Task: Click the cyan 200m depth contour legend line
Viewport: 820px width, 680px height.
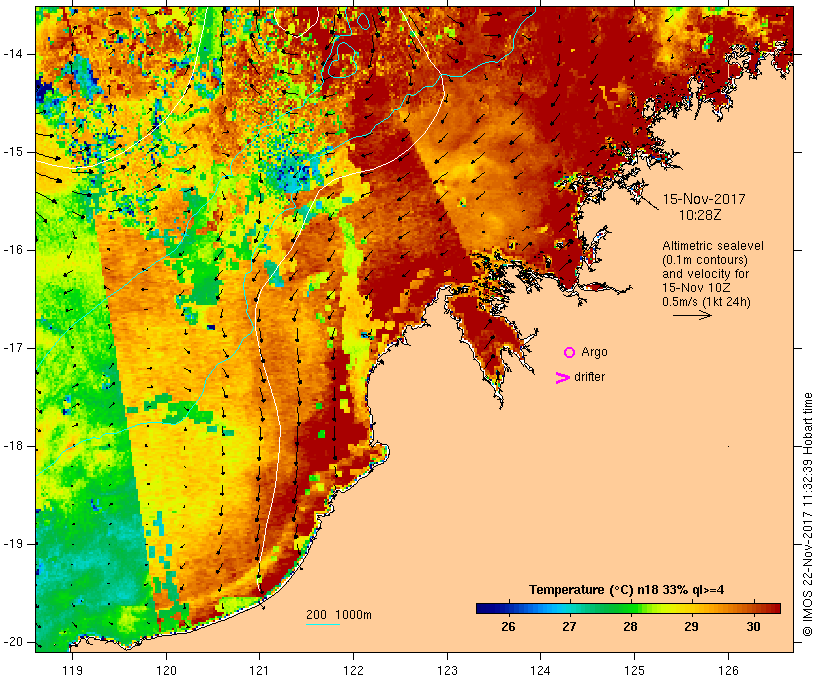Action: [323, 624]
